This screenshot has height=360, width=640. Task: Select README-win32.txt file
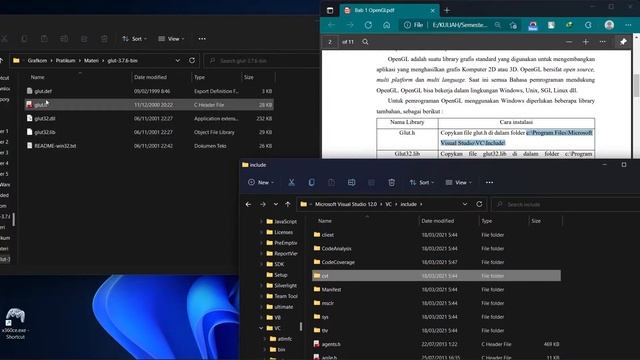(149, 146)
